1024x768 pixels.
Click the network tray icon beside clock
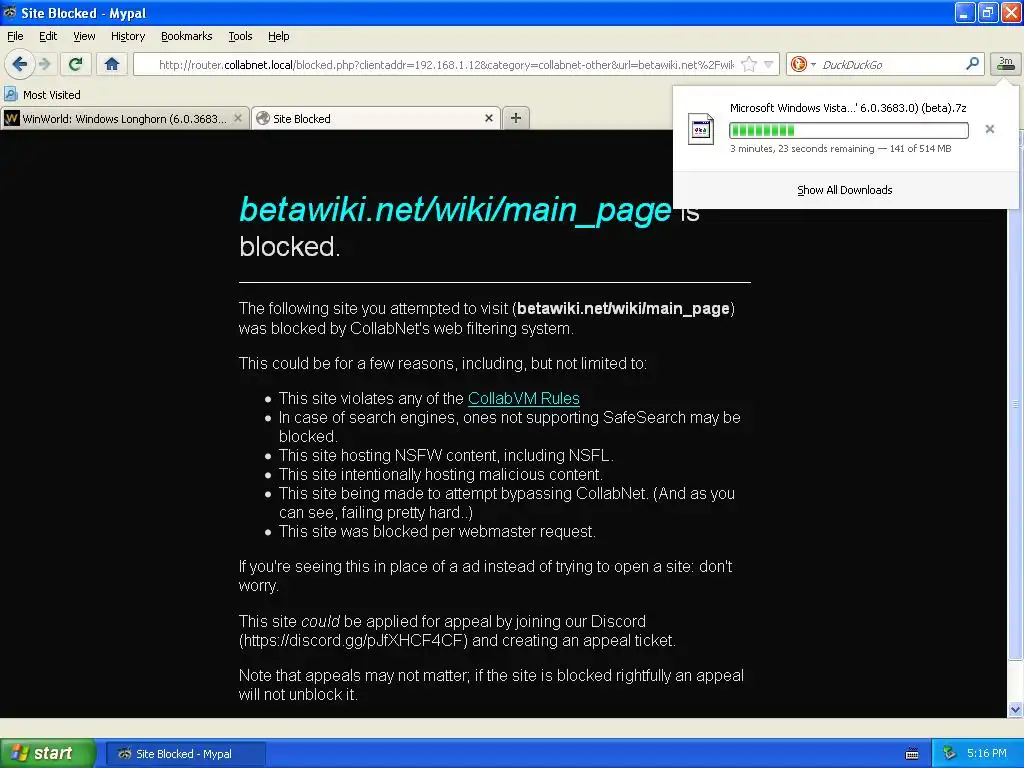click(x=950, y=754)
